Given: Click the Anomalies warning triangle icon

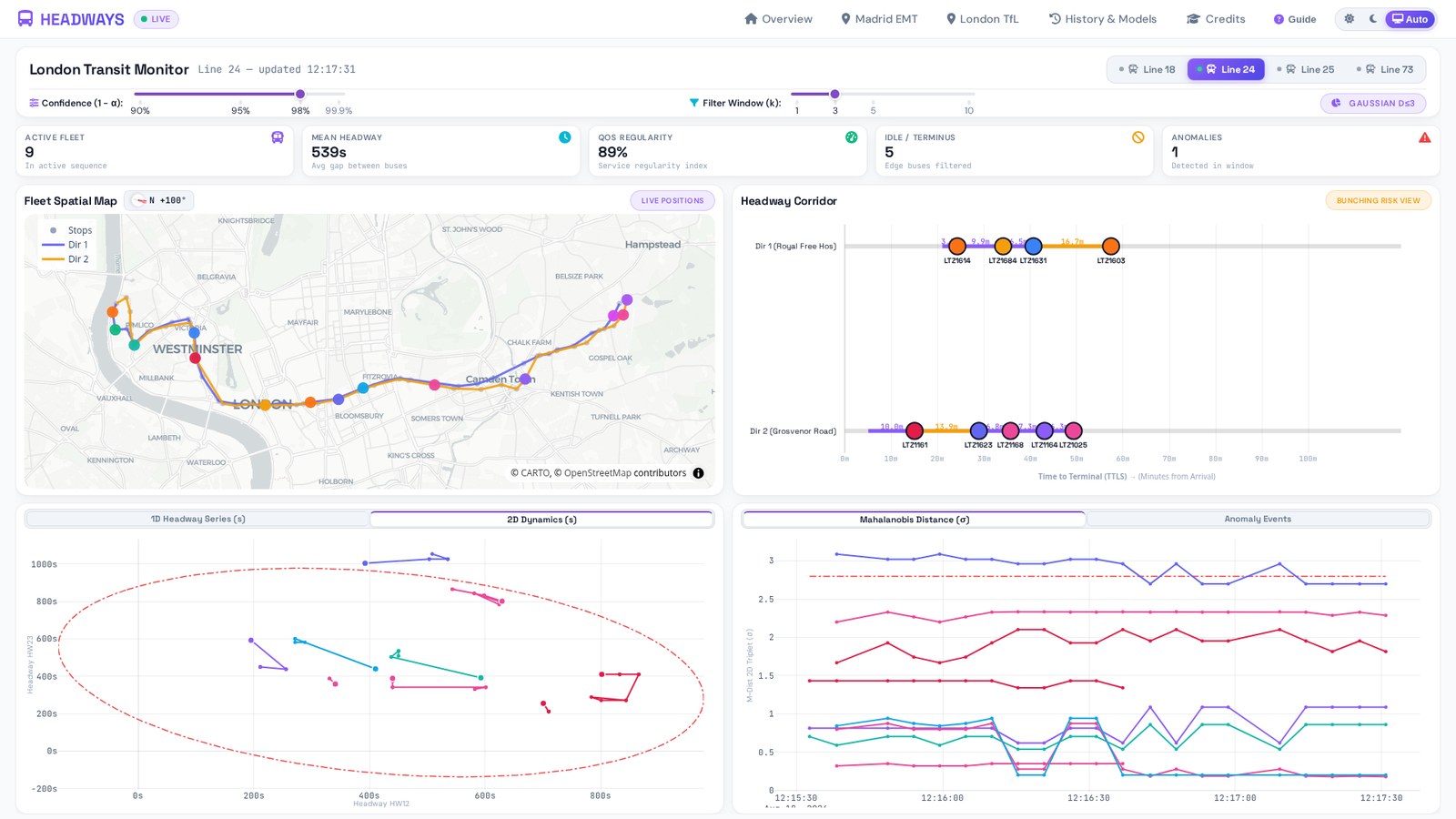Looking at the screenshot, I should 1425,137.
